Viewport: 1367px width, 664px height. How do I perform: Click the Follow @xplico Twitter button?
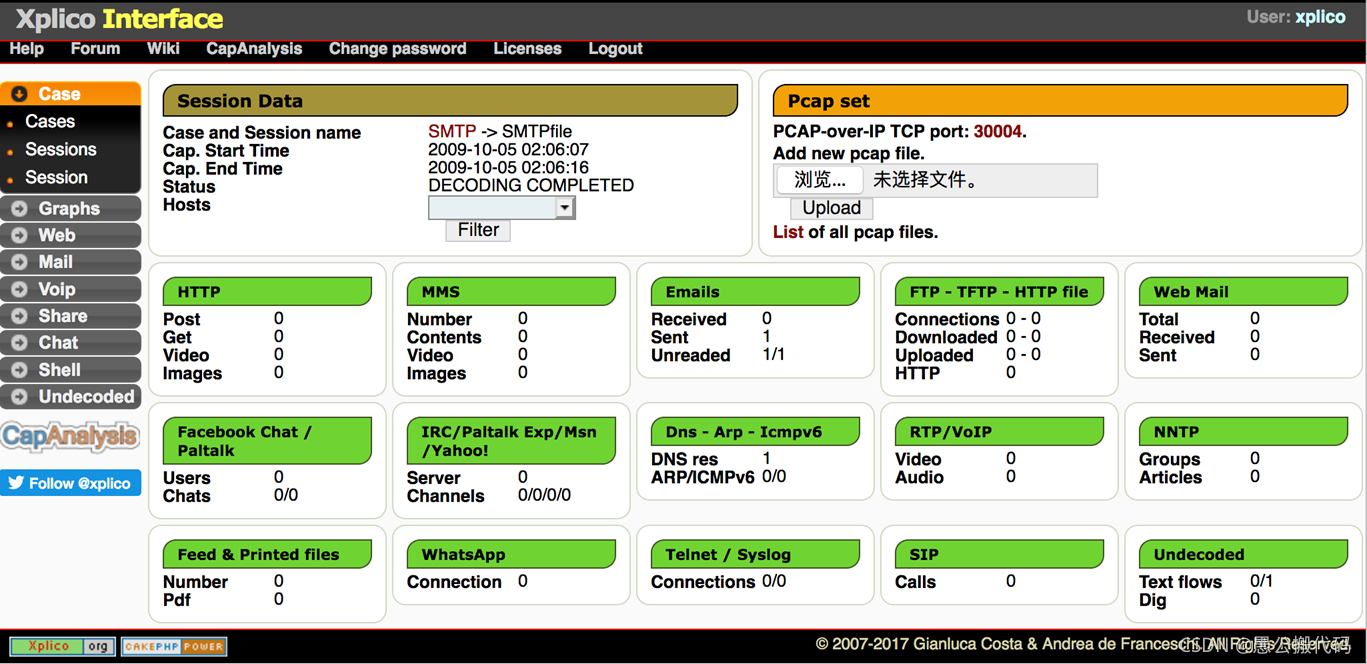tap(71, 483)
